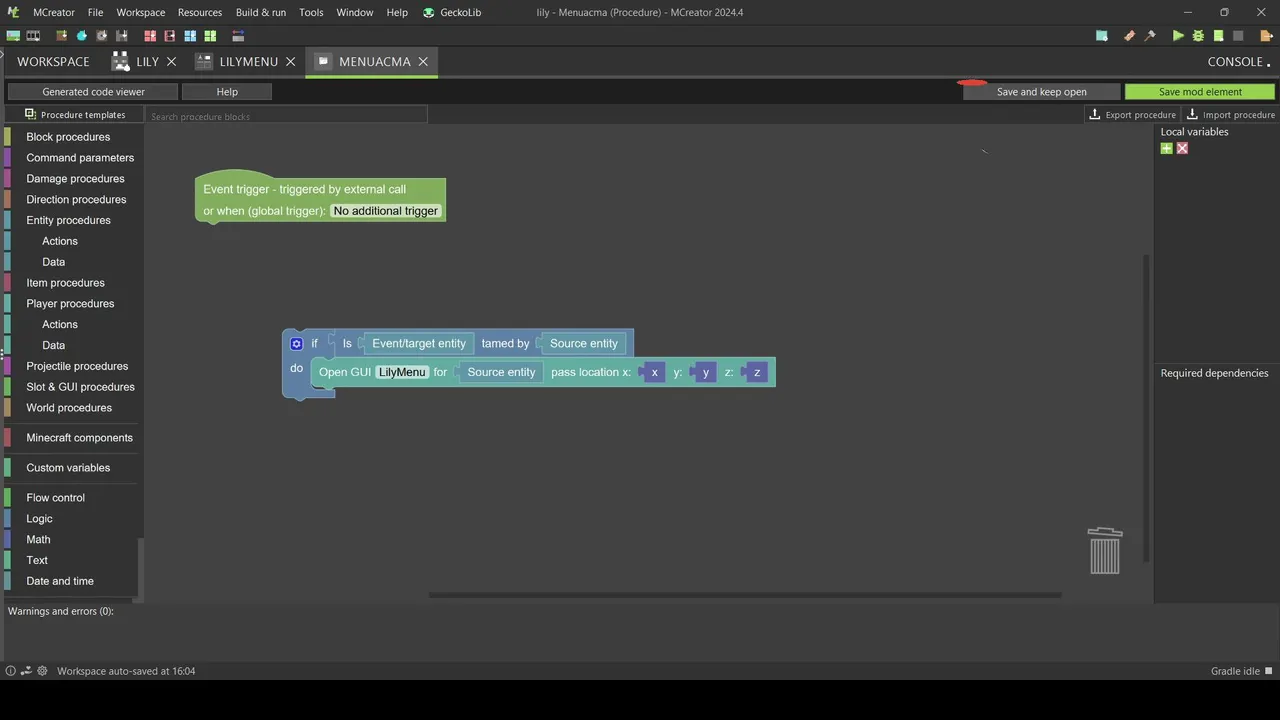Click the eraser clean-build toolbar icon
This screenshot has height=720, width=1280.
click(x=1130, y=36)
